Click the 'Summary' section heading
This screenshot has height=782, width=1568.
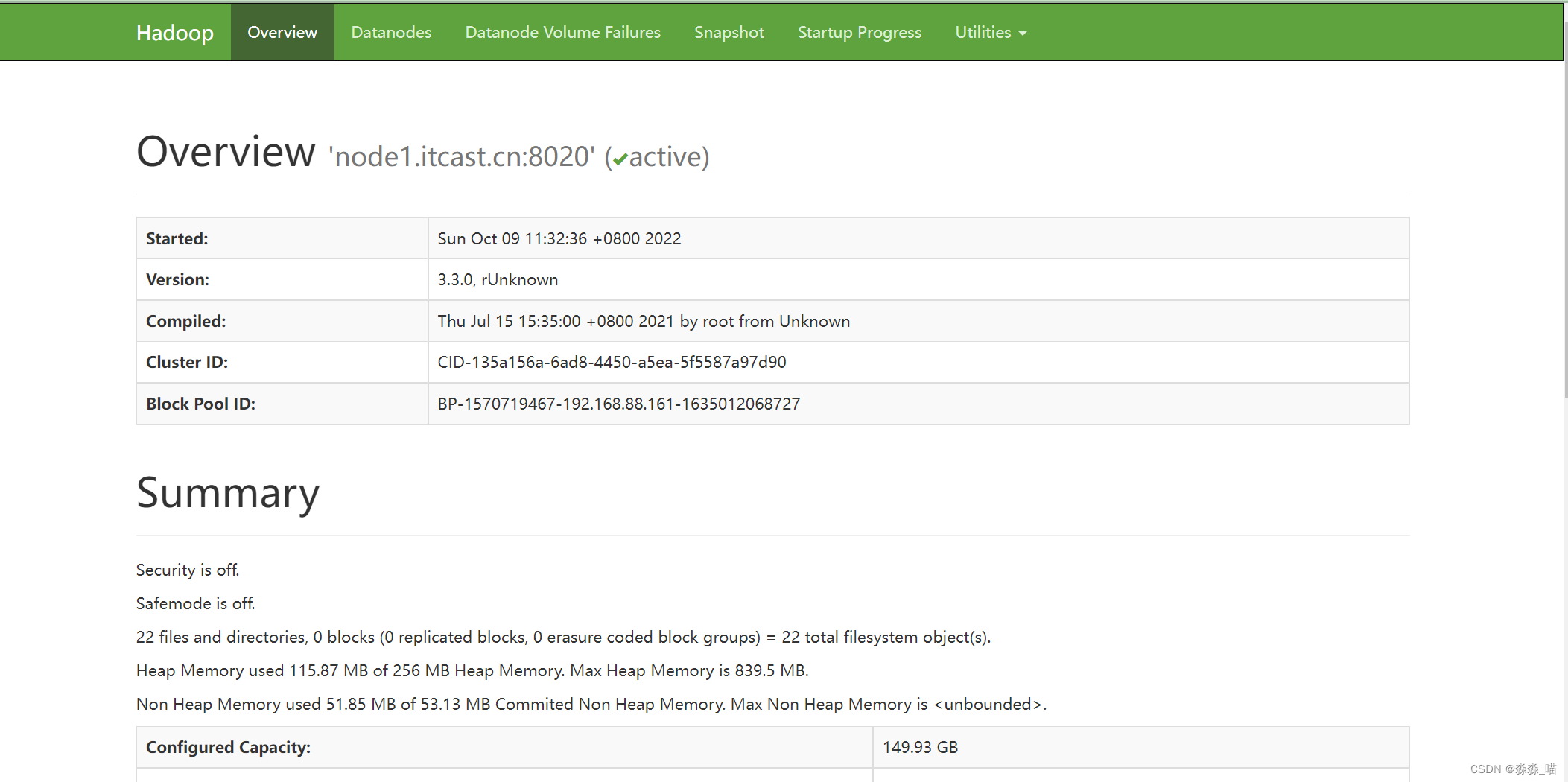tap(228, 493)
